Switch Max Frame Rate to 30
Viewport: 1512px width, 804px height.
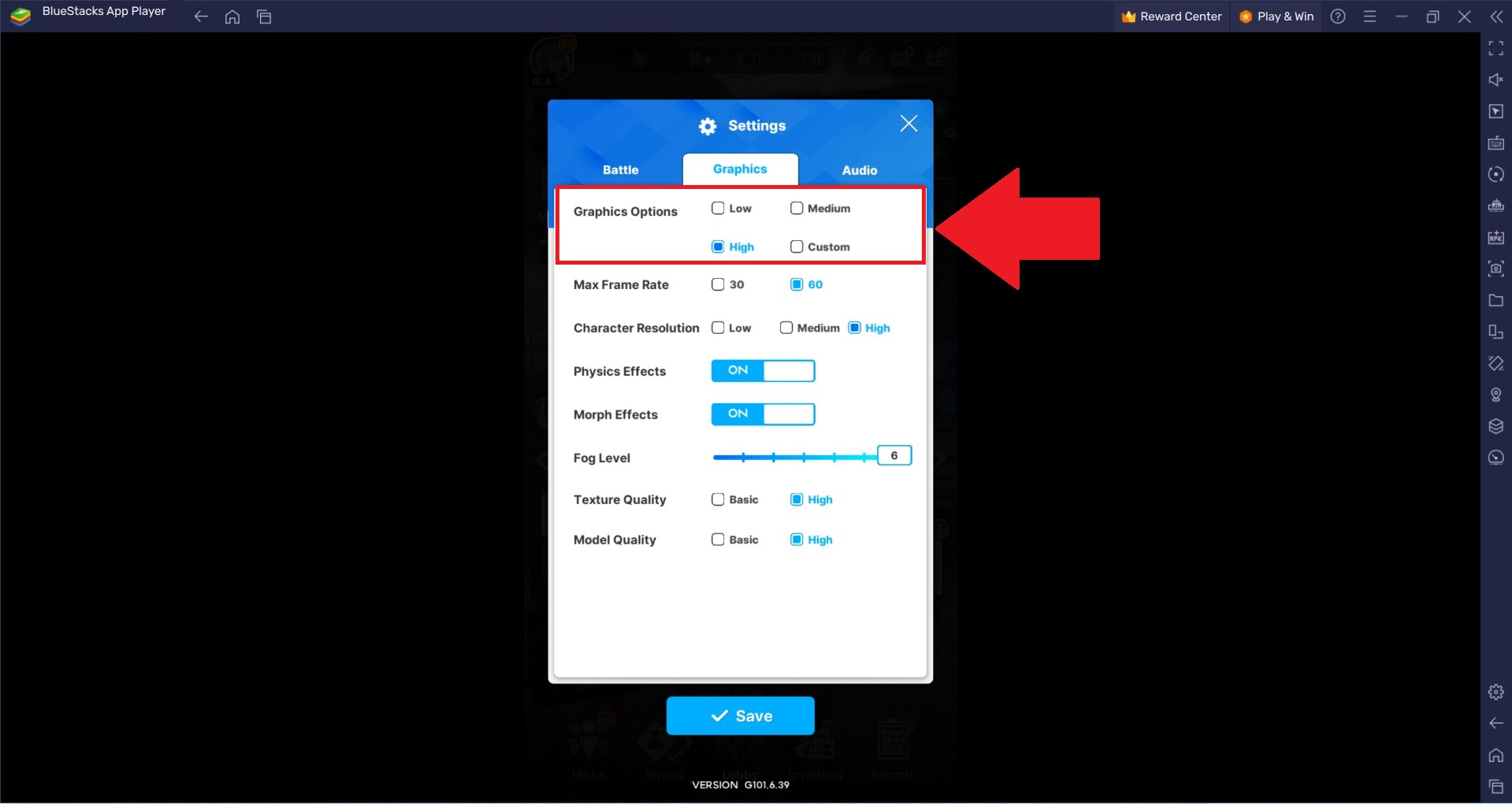coord(718,284)
